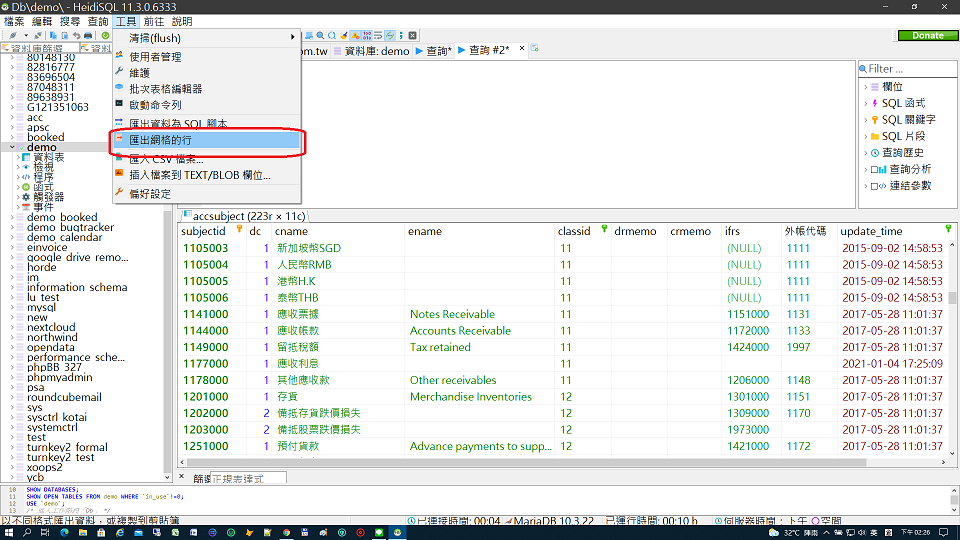
Task: Focus the 資料庫篩選 filter field
Action: (43, 48)
